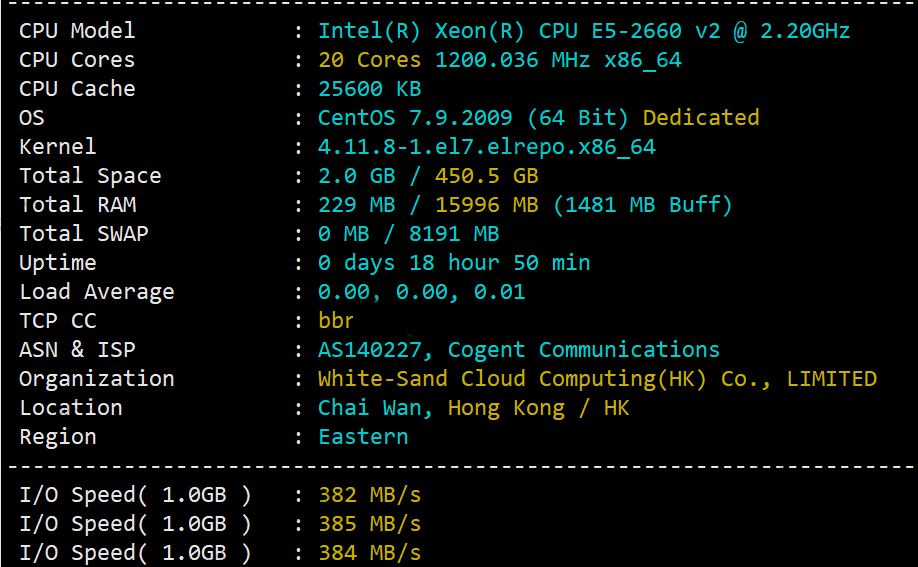Click the CPU Model value Intel Xeon E5-2660
Screen dimensions: 918x567
pos(584,31)
